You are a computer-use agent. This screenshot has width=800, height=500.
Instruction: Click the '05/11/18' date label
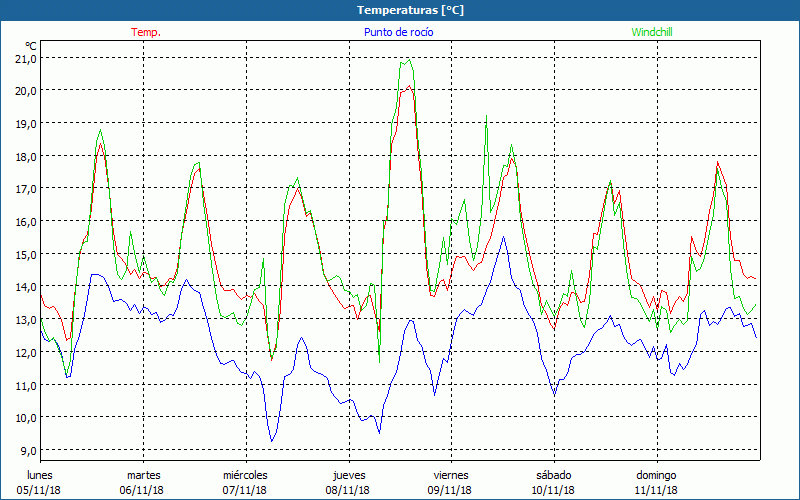[38, 490]
